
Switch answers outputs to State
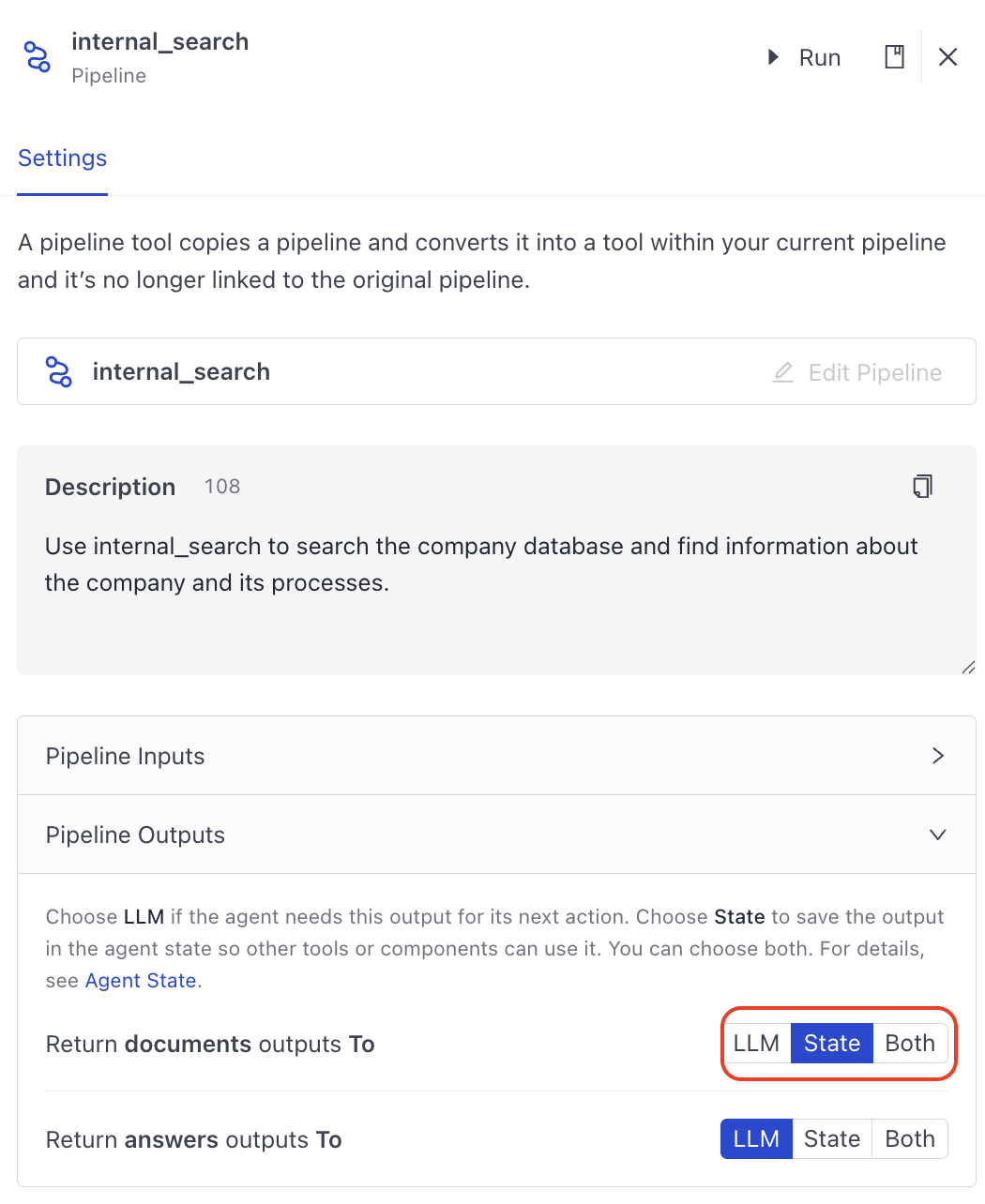tap(831, 1138)
